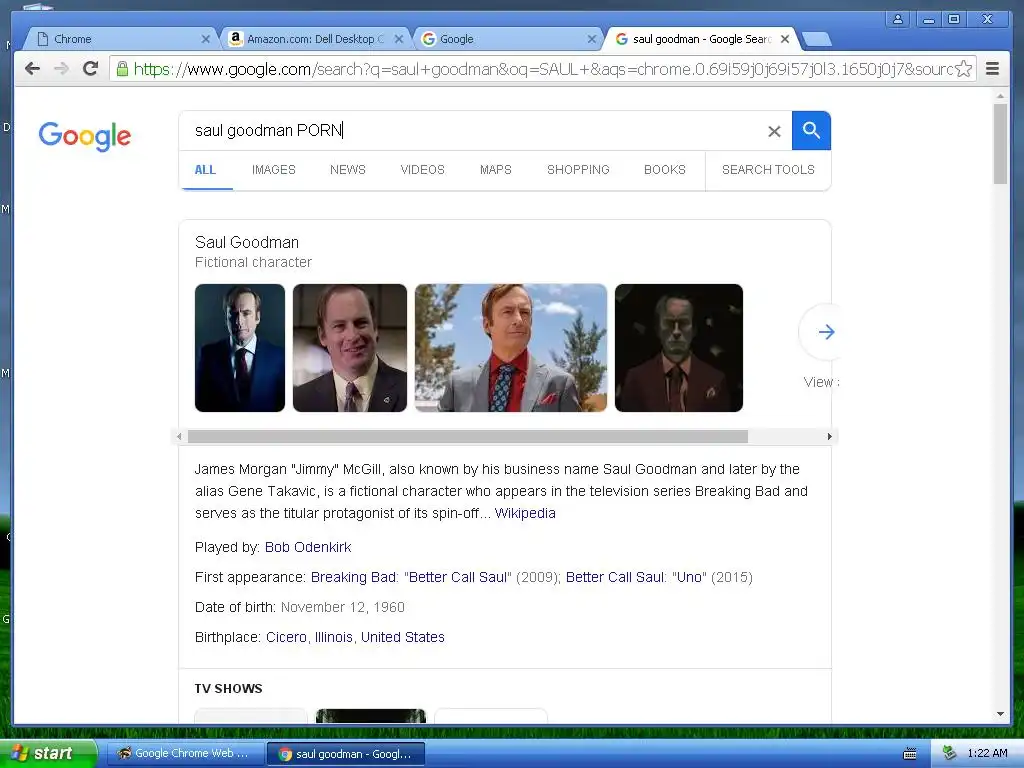Screen dimensions: 1024x768
Task: Close the Amazon.com tab
Action: (398, 39)
